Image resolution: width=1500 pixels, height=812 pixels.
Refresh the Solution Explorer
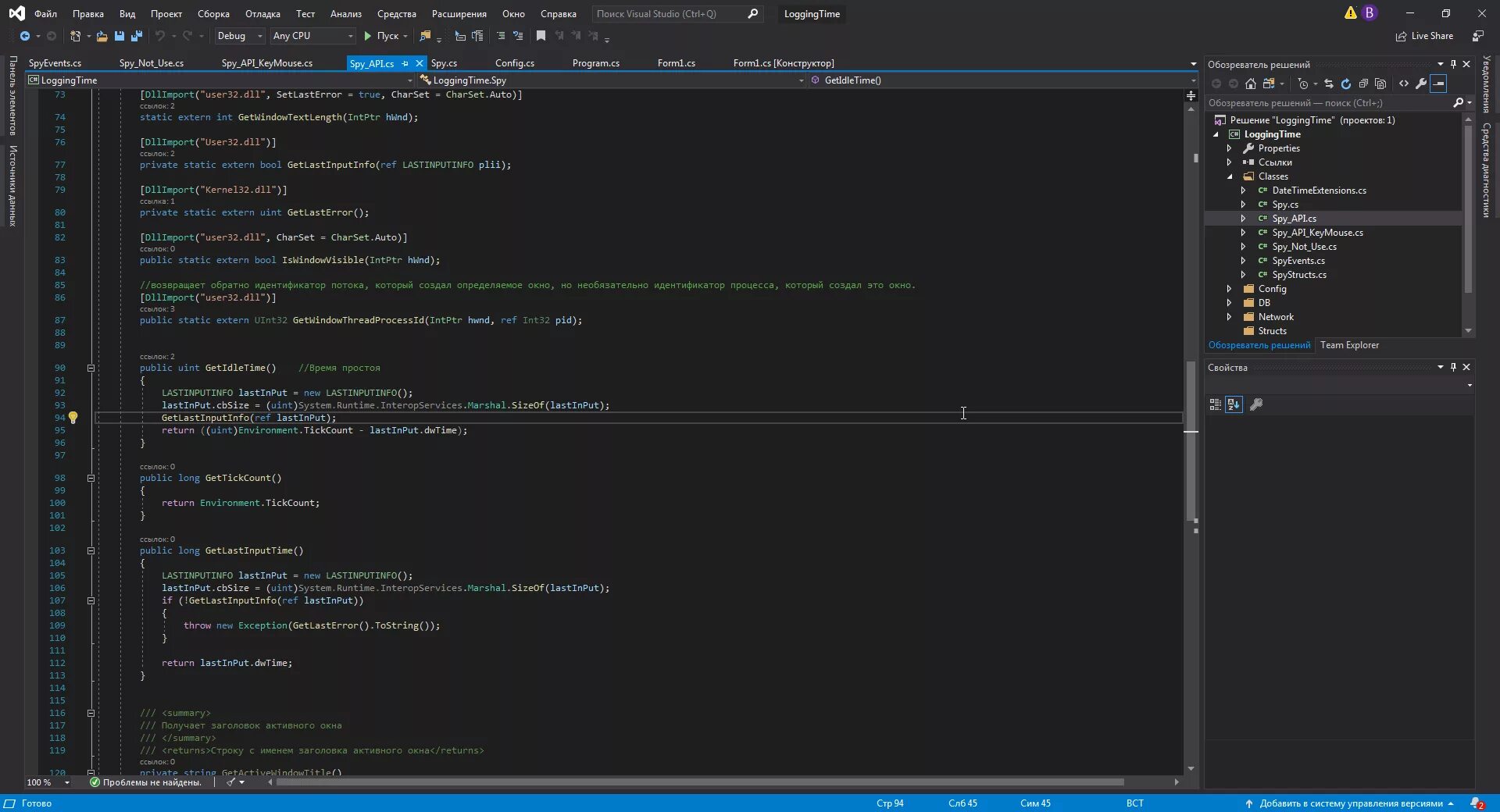coord(1346,84)
